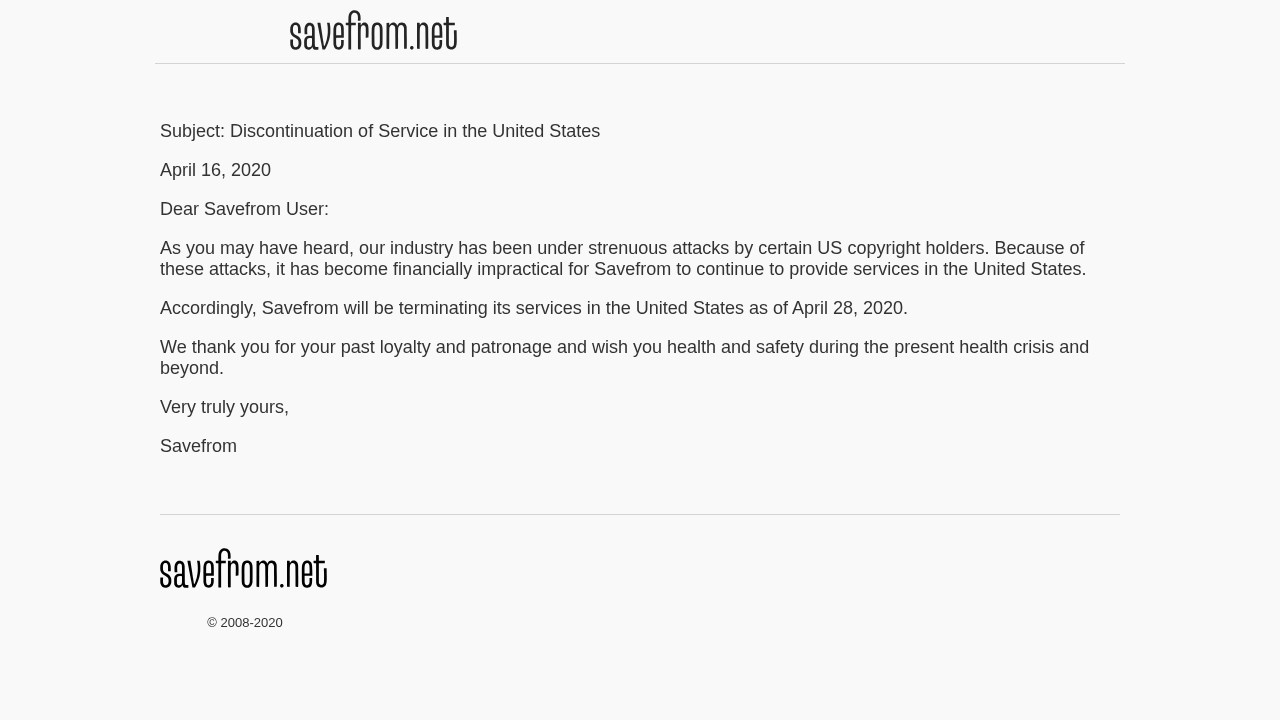The image size is (1280, 720).
Task: Click the savefrom.net logo in the header
Action: tap(373, 32)
